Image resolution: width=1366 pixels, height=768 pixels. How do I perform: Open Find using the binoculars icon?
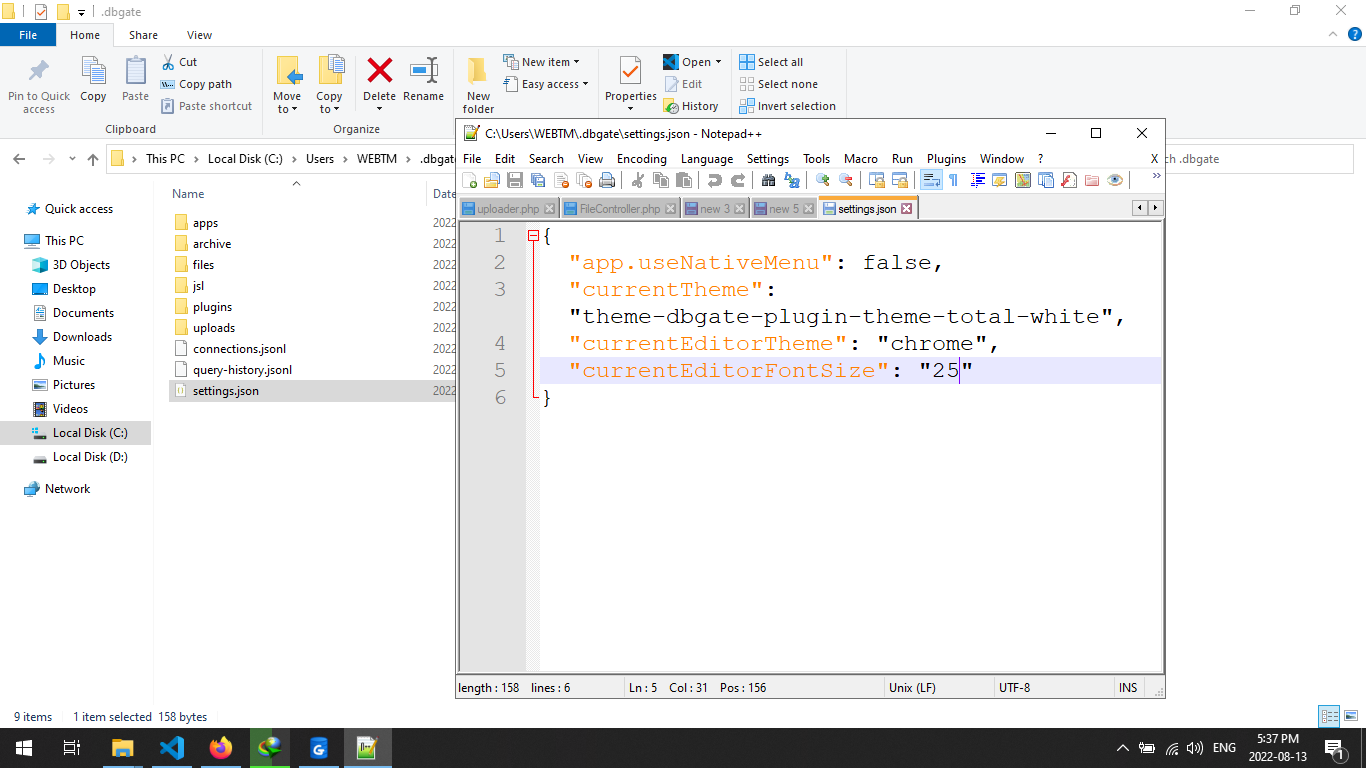[x=768, y=180]
